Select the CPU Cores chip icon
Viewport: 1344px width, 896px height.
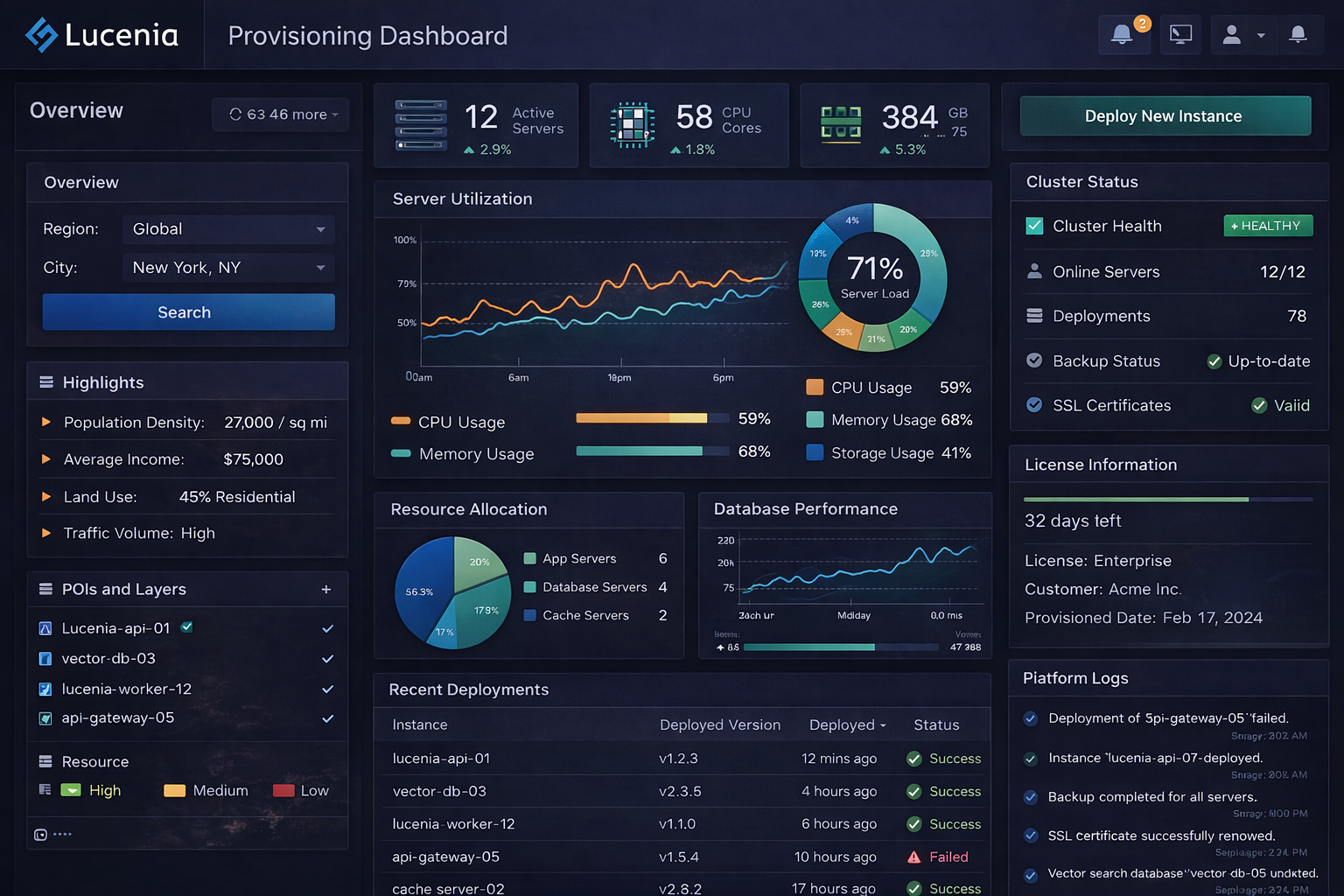coord(632,124)
